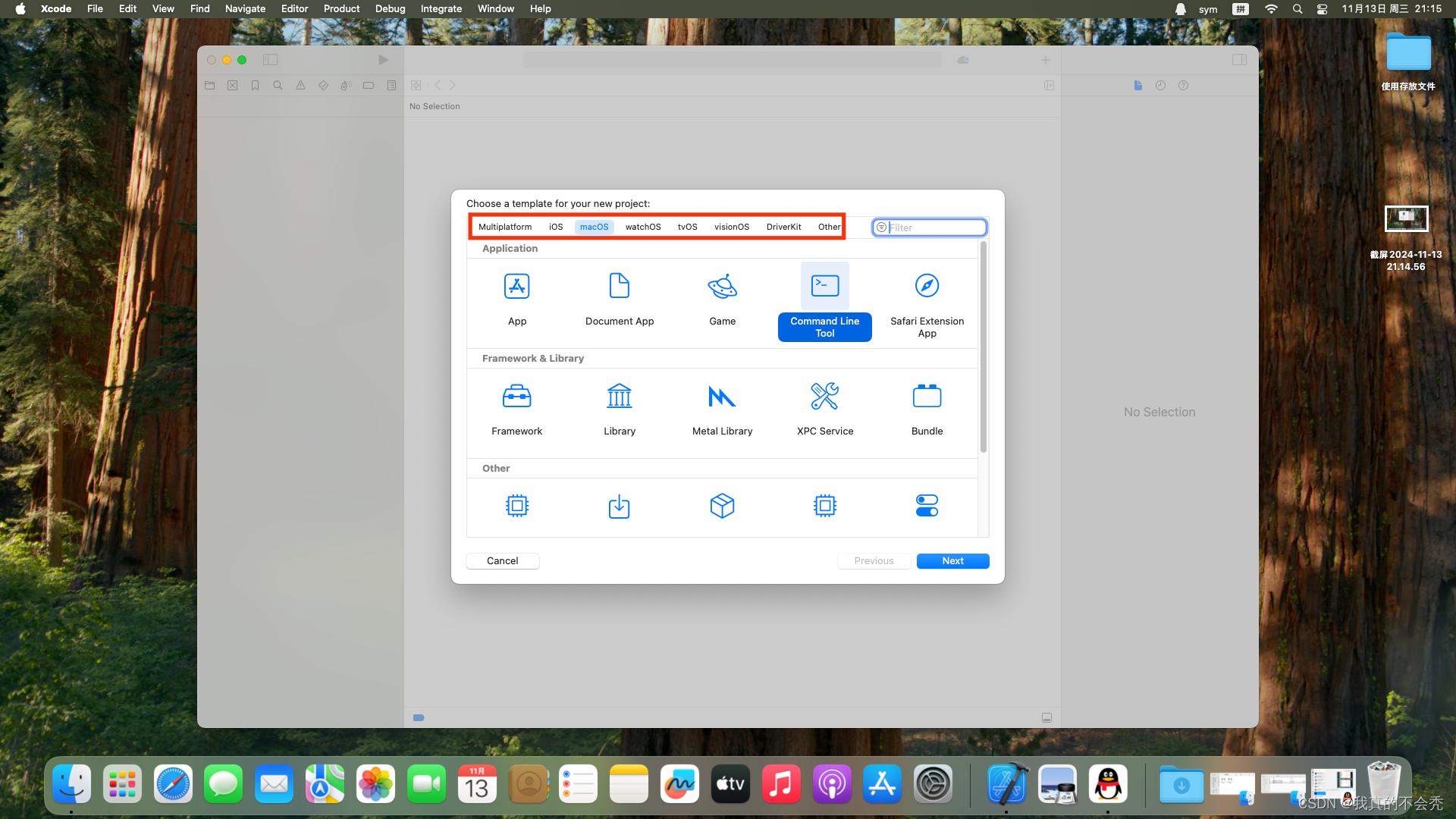Open the File menu
This screenshot has height=819, width=1456.
(95, 9)
